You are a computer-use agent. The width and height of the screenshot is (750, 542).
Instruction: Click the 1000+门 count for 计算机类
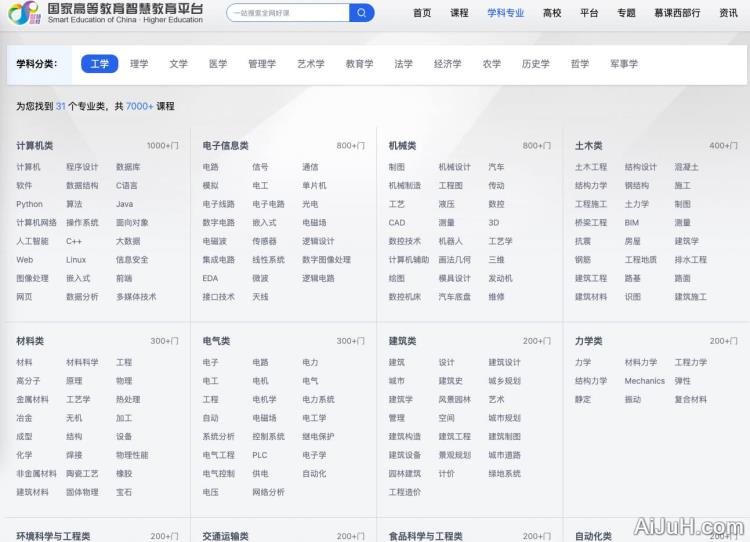[x=163, y=145]
